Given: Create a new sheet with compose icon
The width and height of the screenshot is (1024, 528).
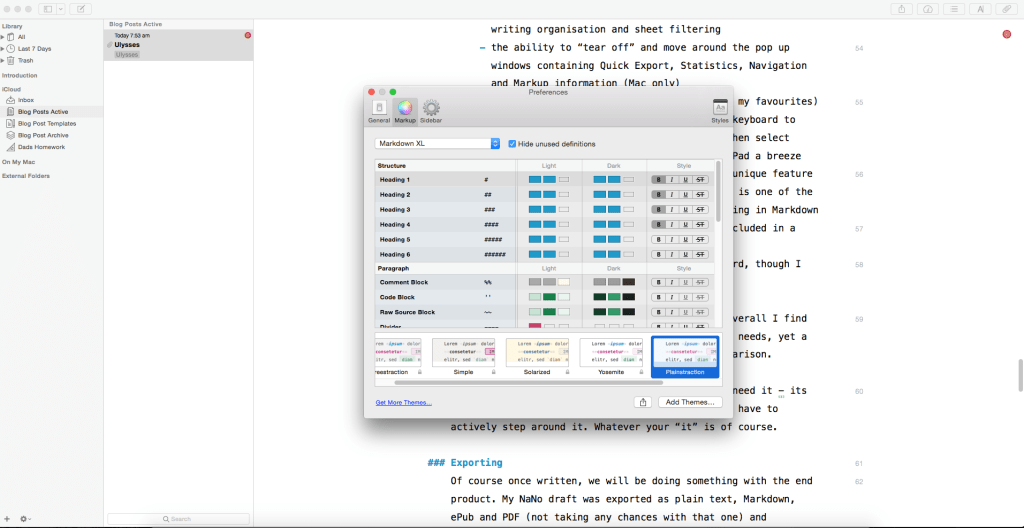Looking at the screenshot, I should [80, 9].
